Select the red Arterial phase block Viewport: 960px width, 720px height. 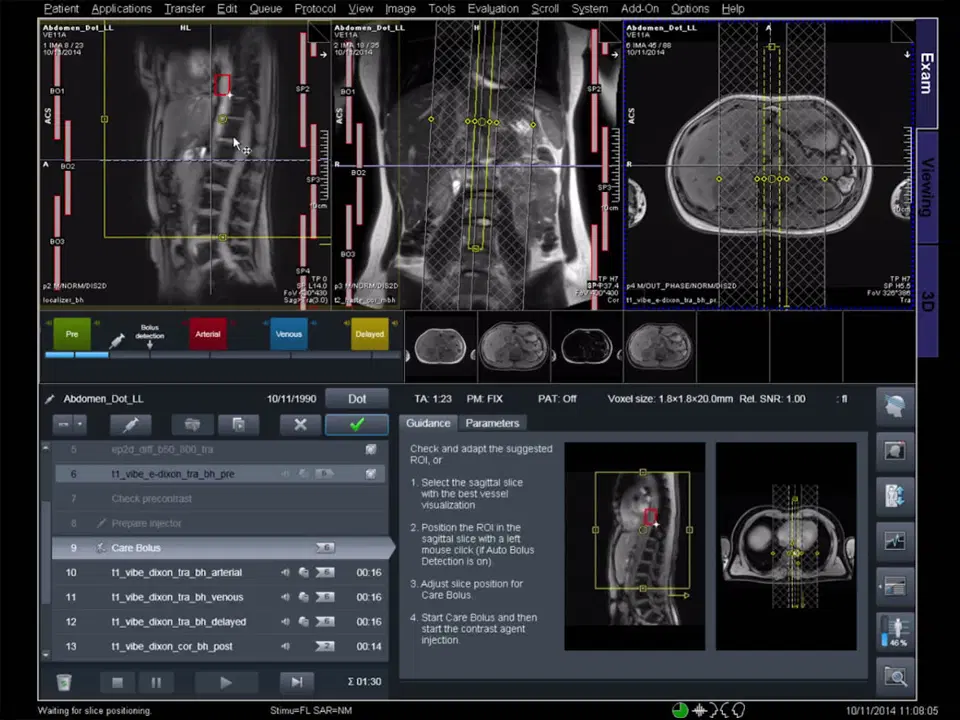(x=208, y=334)
